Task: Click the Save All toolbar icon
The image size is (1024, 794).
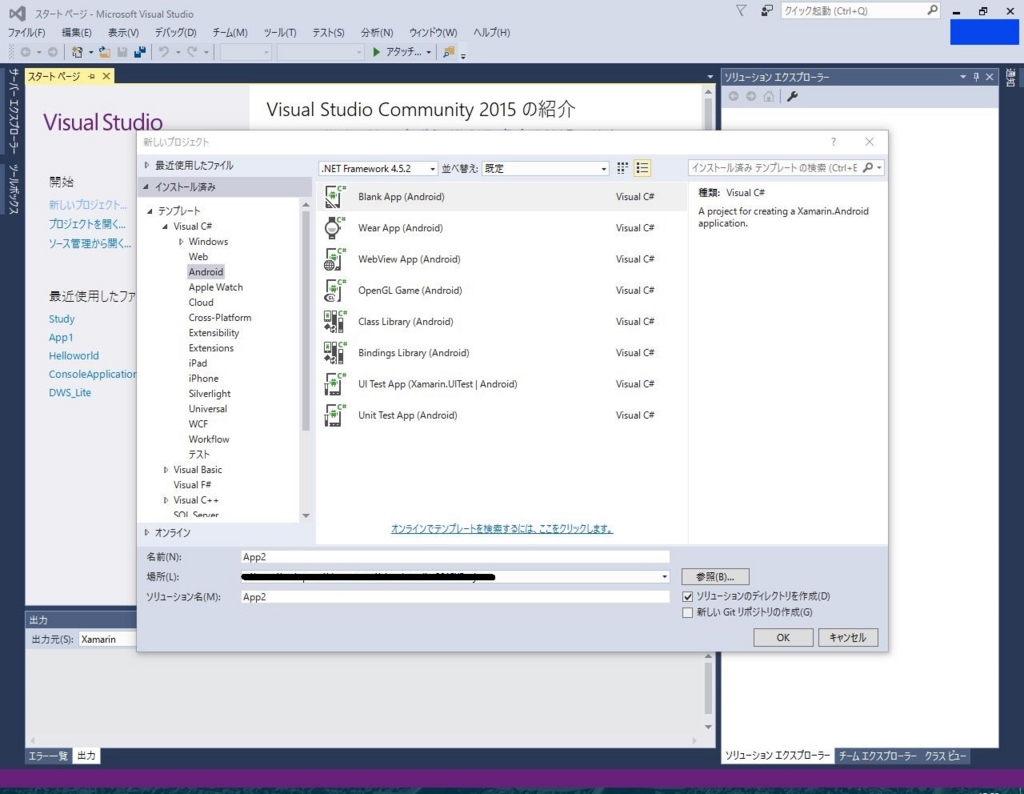Action: (140, 52)
